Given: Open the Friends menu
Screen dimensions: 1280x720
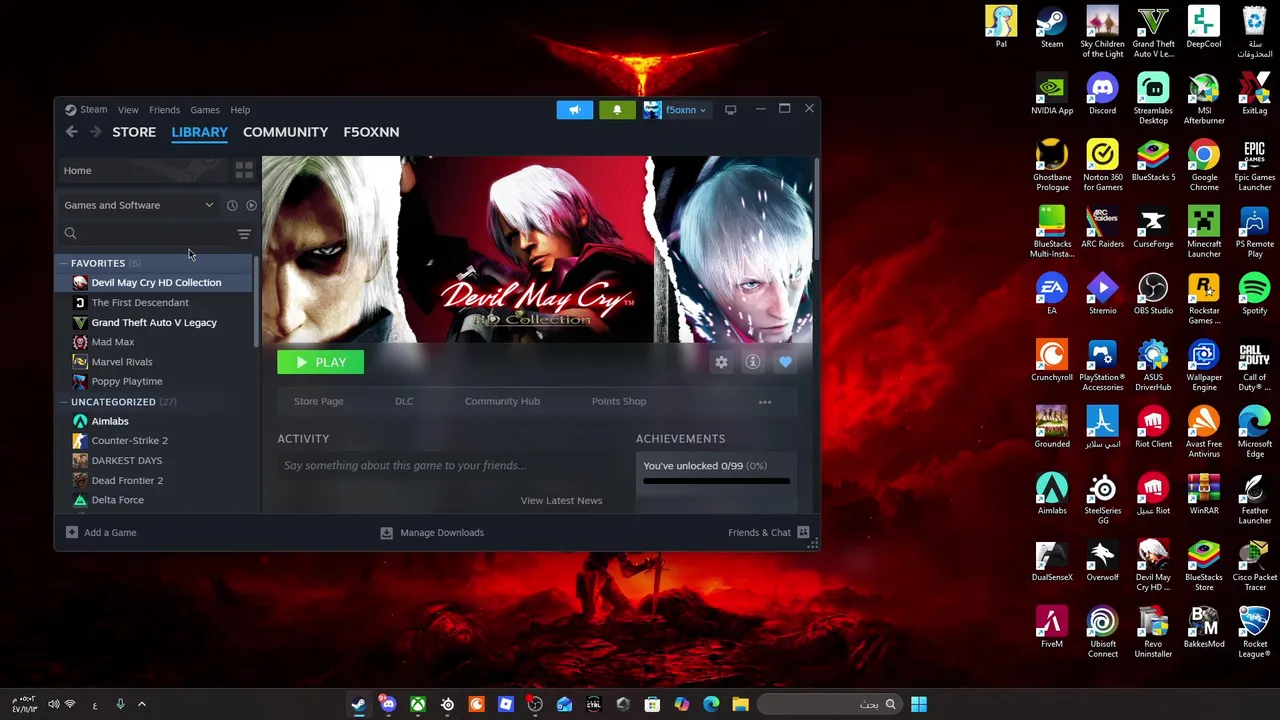Looking at the screenshot, I should 164,110.
